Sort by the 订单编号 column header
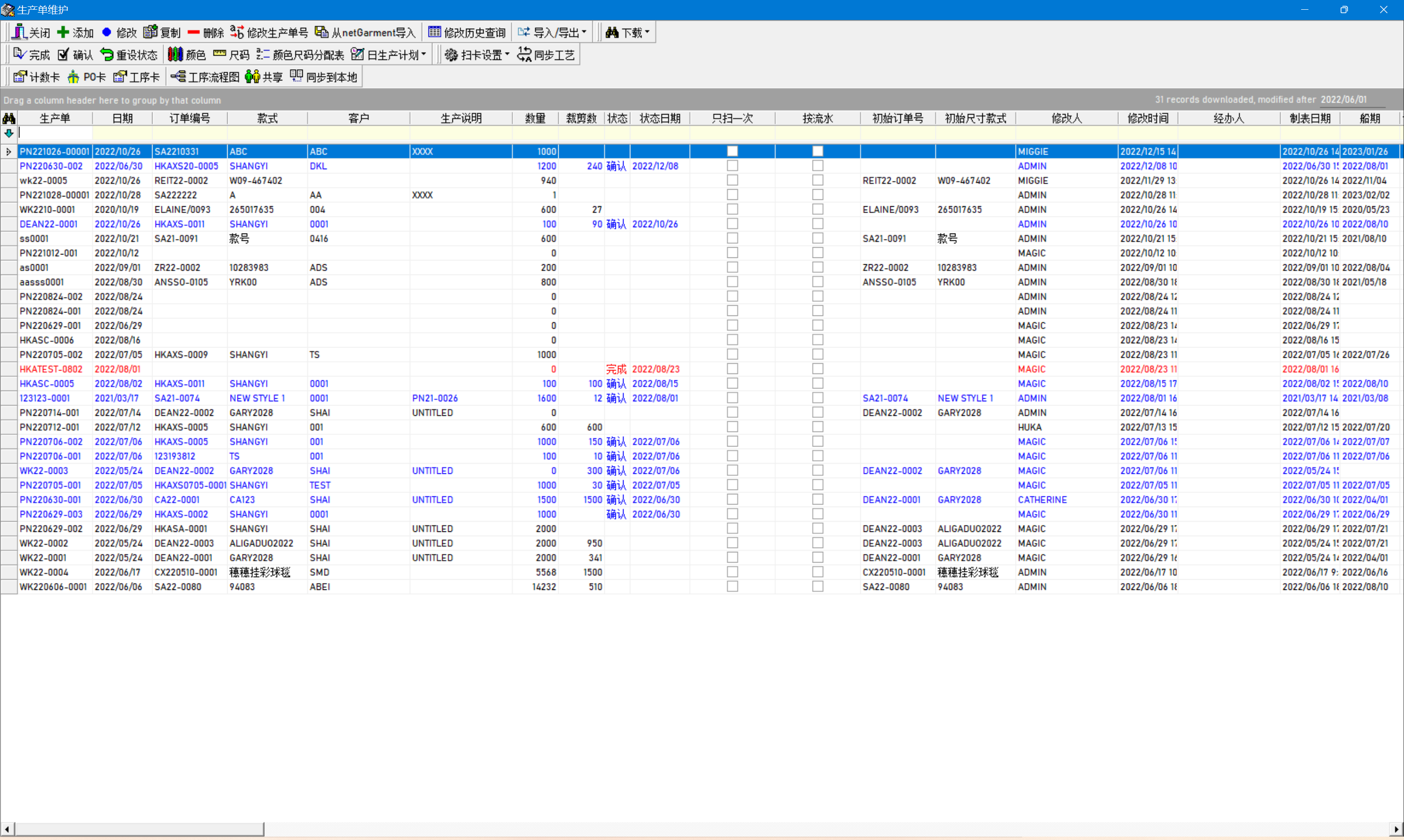This screenshot has width=1404, height=840. pyautogui.click(x=190, y=118)
